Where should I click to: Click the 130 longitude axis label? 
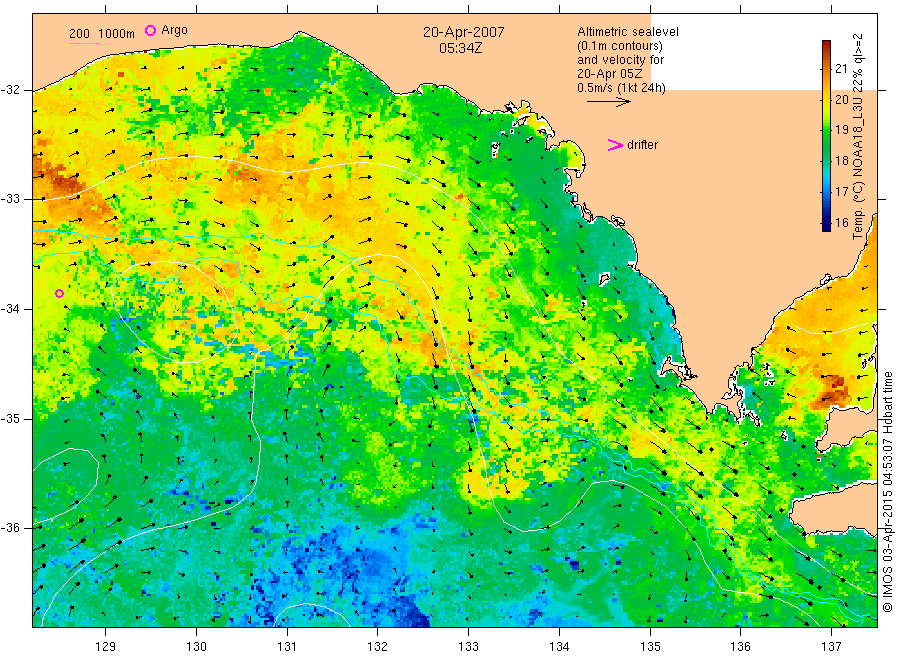coord(196,647)
